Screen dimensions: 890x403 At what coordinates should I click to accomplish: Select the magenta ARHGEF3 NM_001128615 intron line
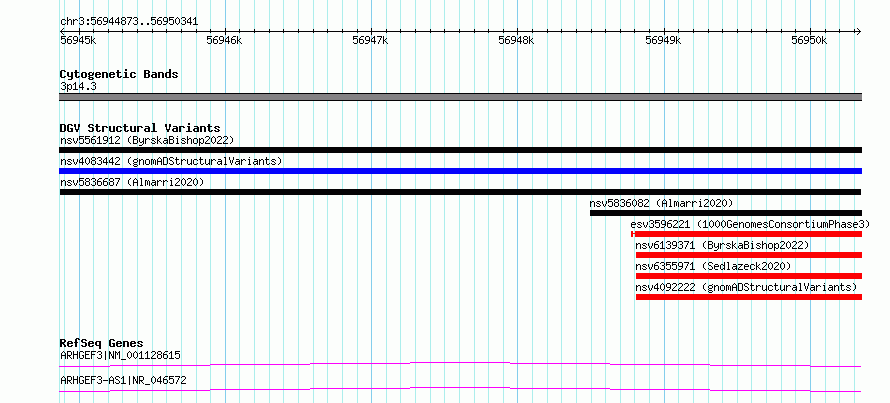coord(460,364)
